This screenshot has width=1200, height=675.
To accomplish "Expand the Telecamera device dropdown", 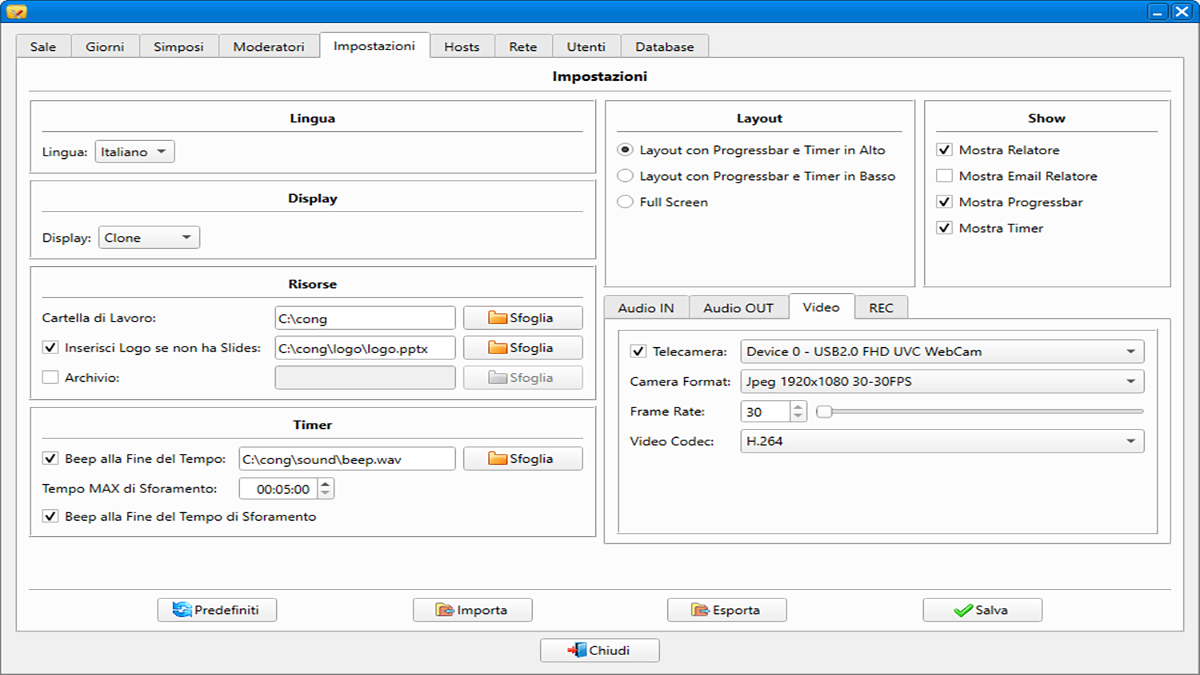I will (942, 352).
